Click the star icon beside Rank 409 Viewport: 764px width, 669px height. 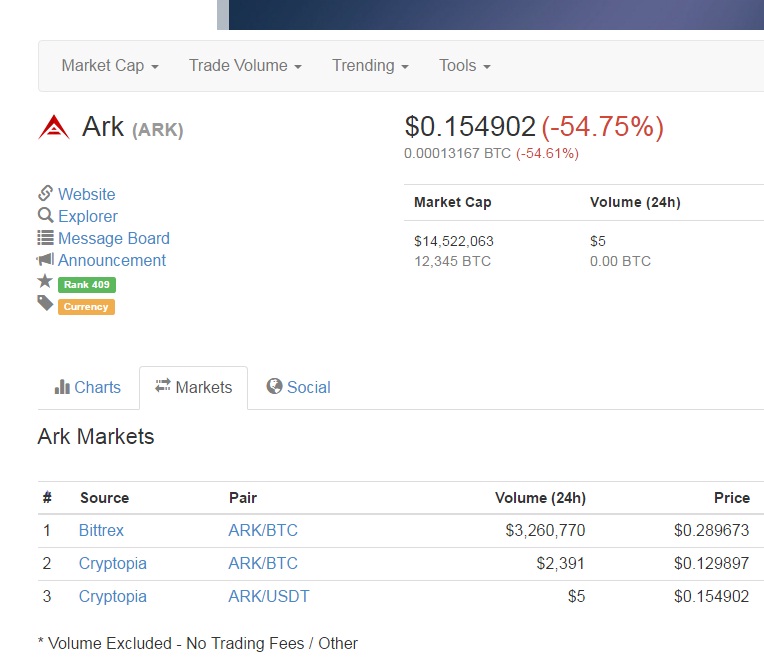pos(45,281)
